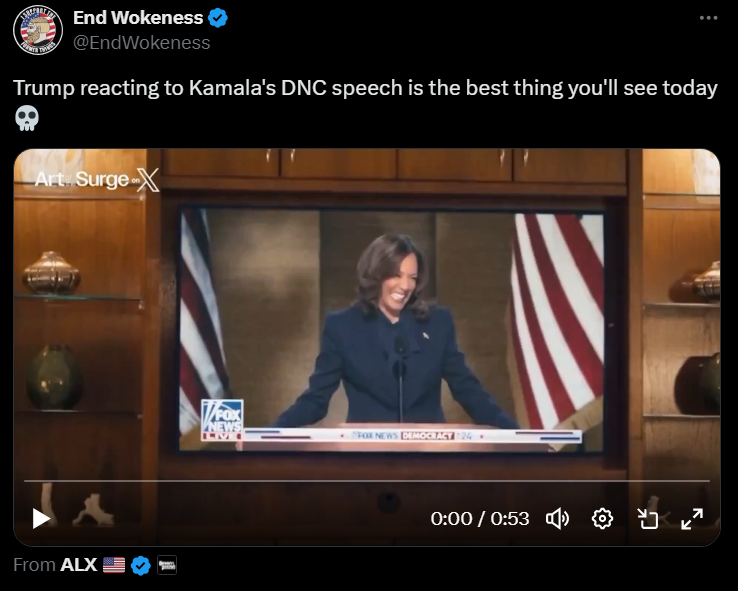Seek along the video progress bar

click(x=367, y=481)
